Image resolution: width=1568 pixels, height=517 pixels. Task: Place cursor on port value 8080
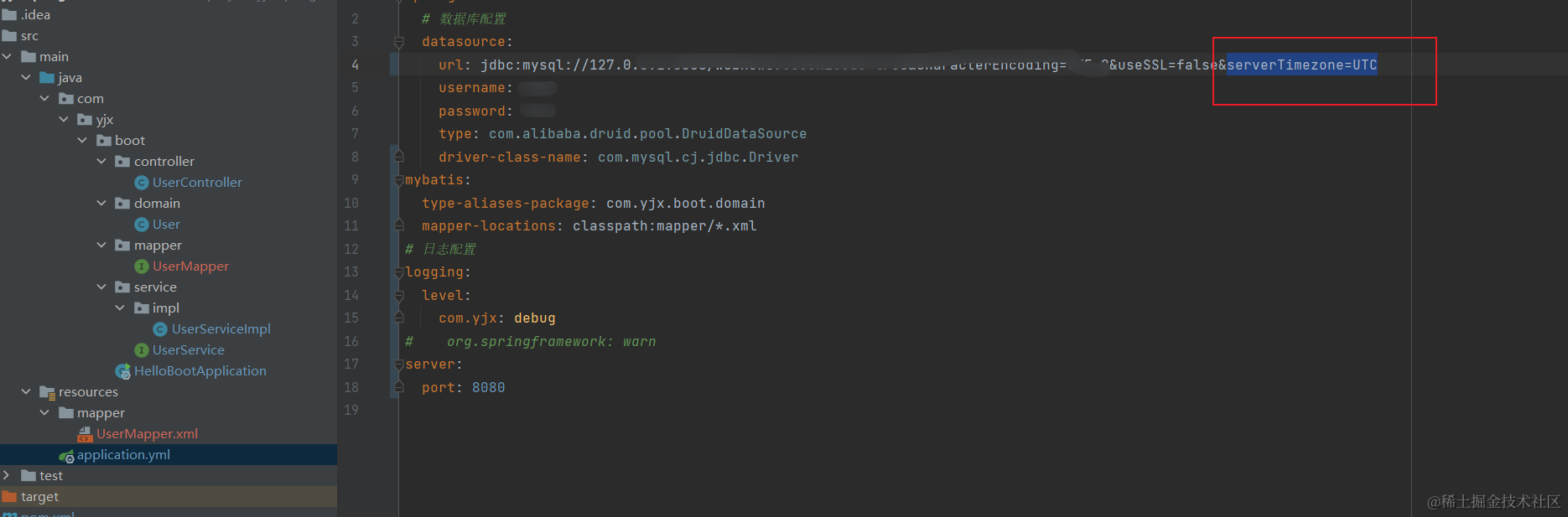click(x=488, y=388)
